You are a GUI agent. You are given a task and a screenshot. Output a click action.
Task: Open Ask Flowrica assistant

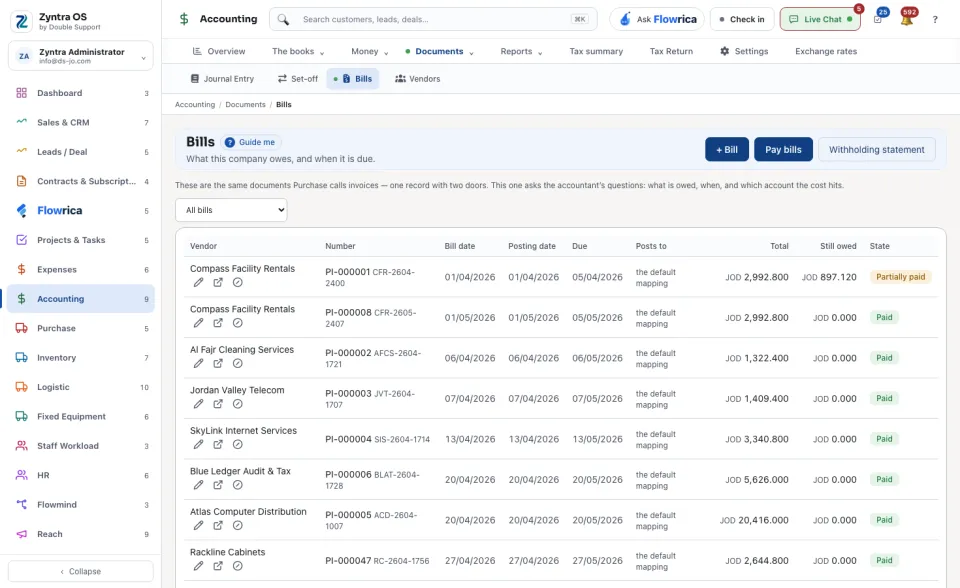[657, 20]
